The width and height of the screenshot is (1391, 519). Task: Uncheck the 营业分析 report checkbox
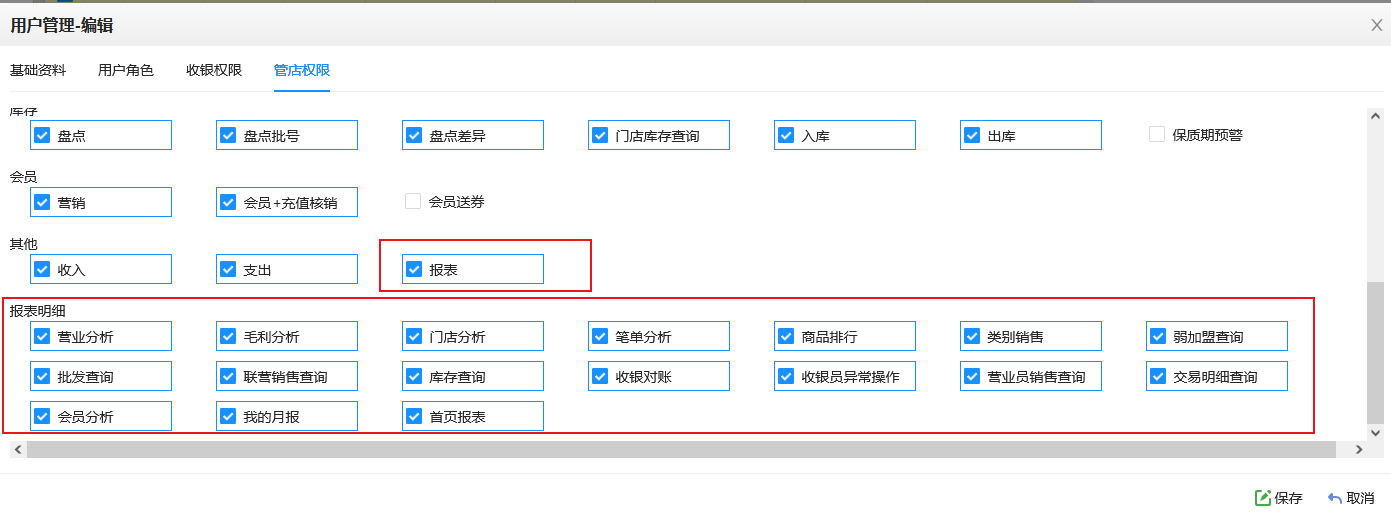[x=42, y=336]
